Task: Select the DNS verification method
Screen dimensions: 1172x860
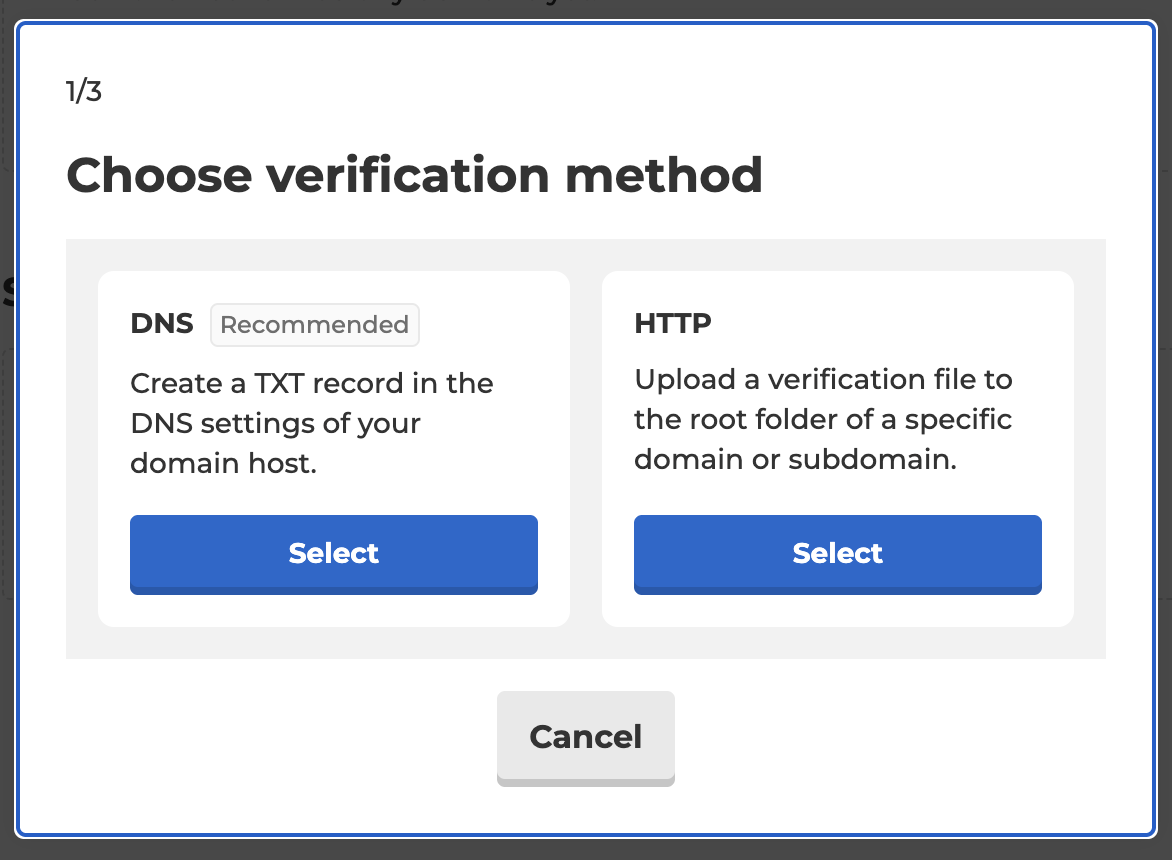Action: pyautogui.click(x=333, y=554)
